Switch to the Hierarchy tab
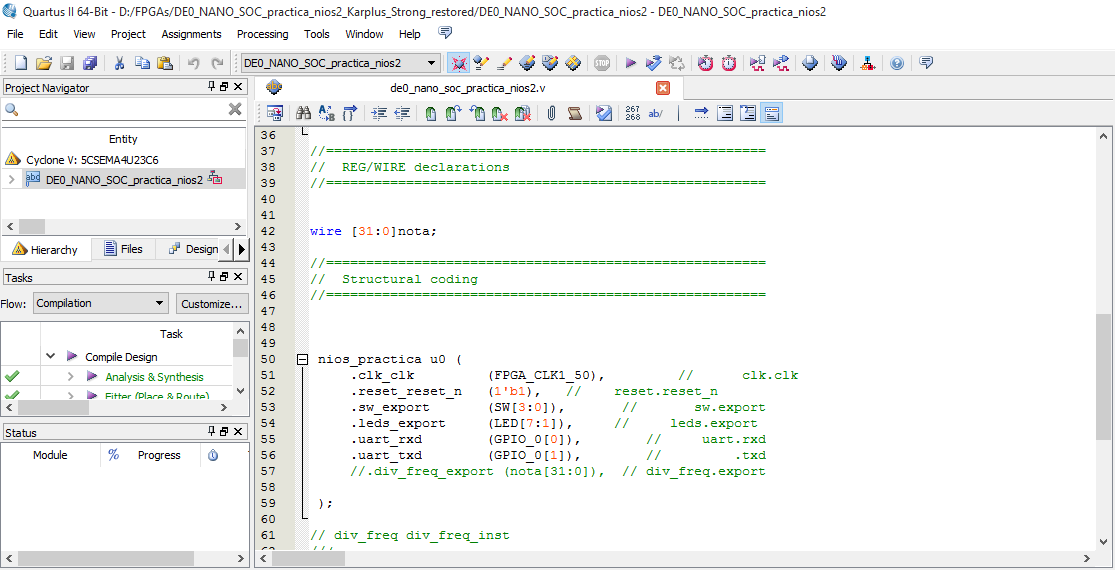The height and width of the screenshot is (570, 1115). (x=46, y=249)
